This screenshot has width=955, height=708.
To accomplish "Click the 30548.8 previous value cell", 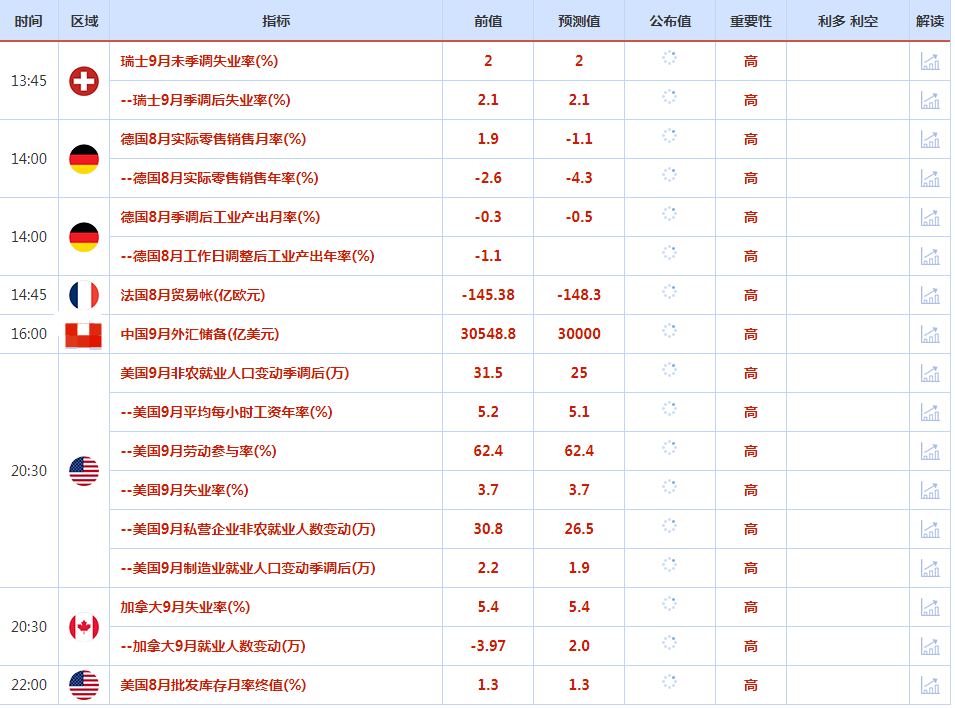I will tap(488, 334).
